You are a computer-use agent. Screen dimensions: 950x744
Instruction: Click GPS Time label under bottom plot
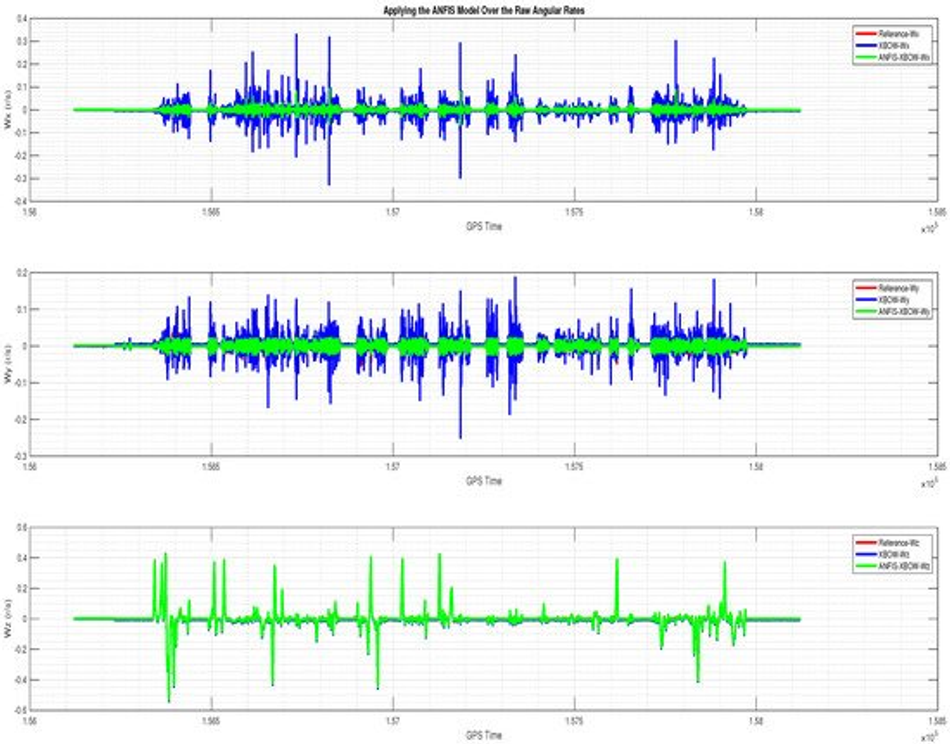tap(484, 735)
